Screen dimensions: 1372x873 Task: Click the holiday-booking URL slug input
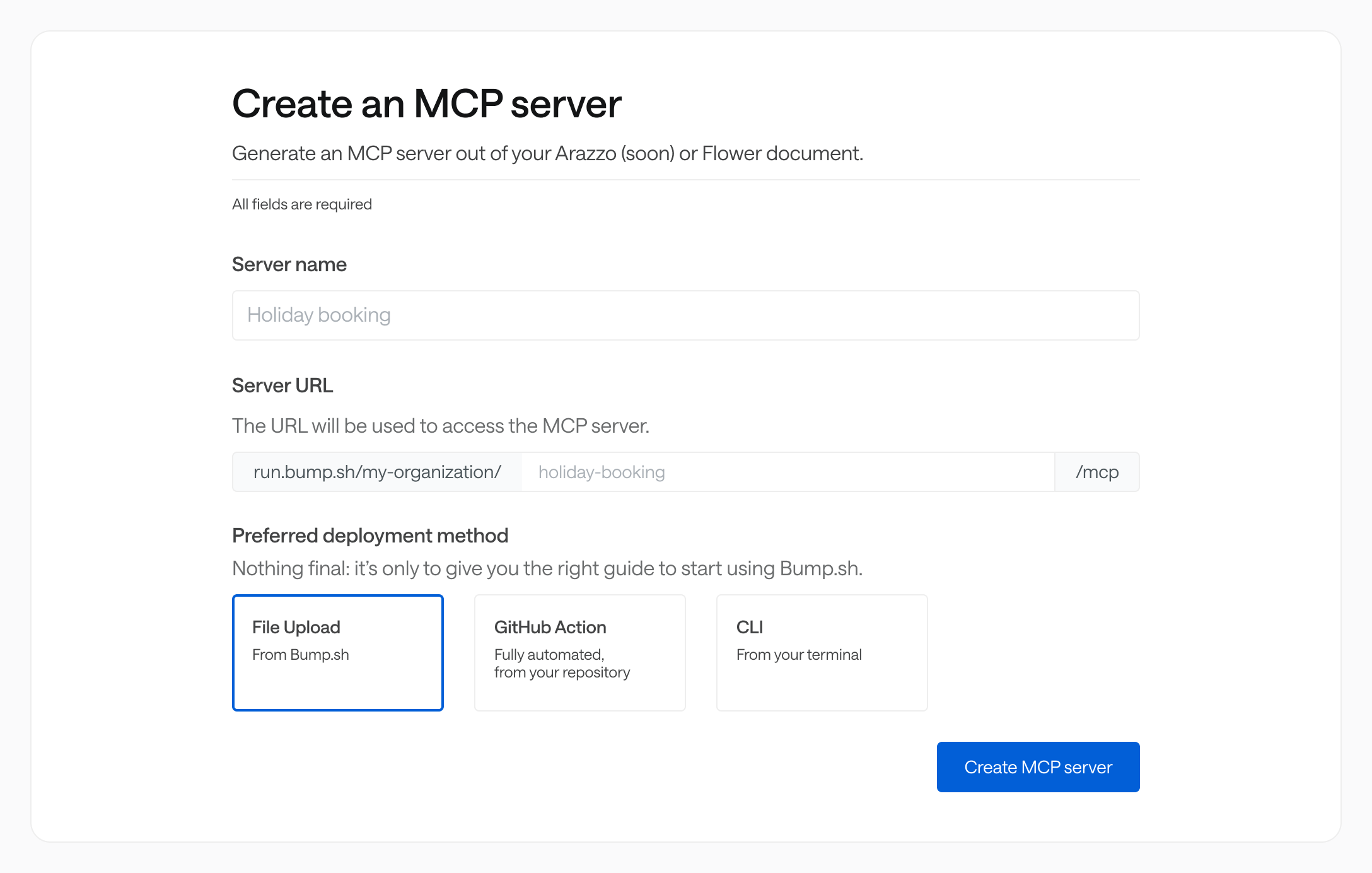pyautogui.click(x=788, y=471)
